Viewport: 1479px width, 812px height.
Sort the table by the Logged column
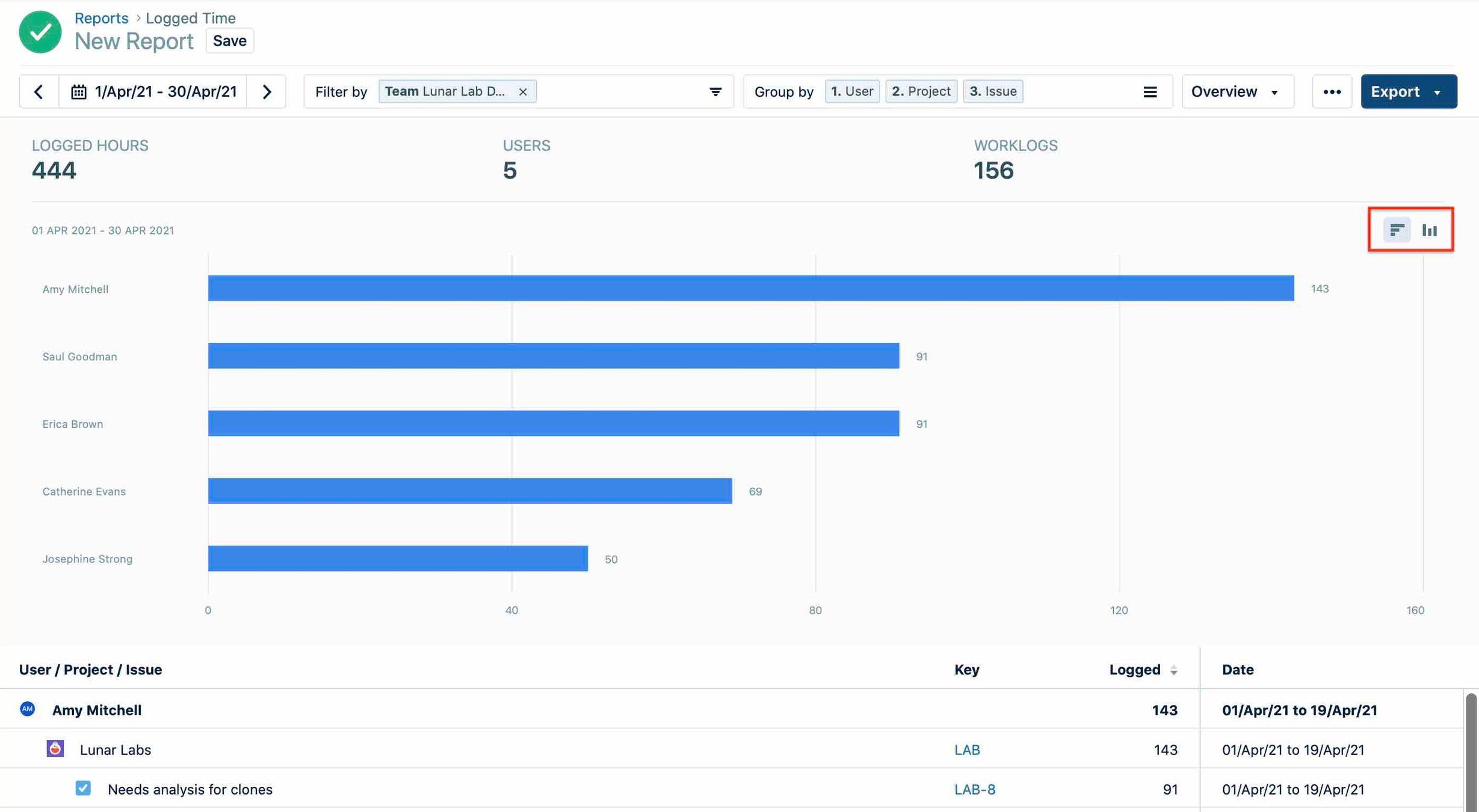(1173, 669)
